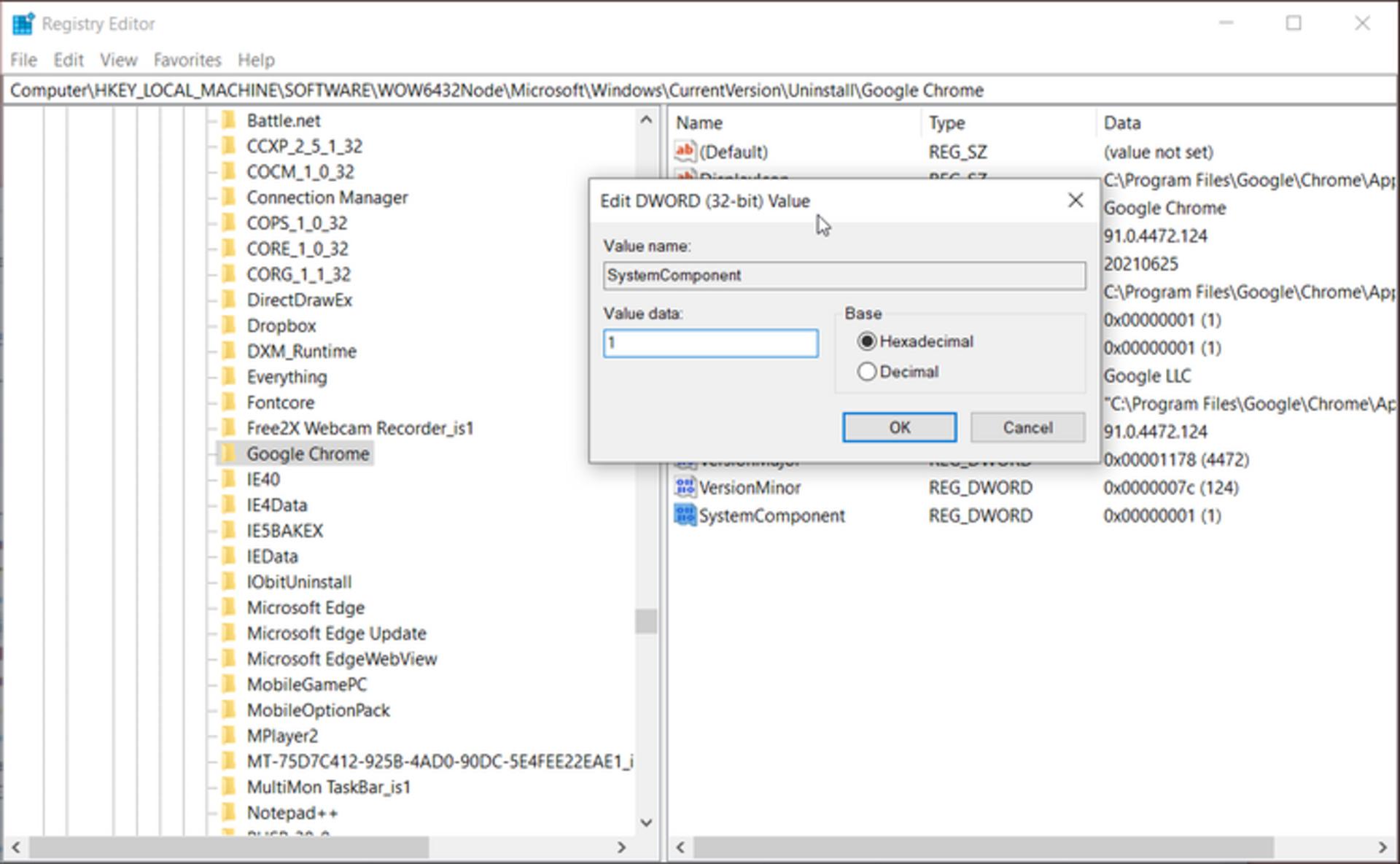This screenshot has height=864, width=1400.
Task: Click the '20210625' data value
Action: pyautogui.click(x=1140, y=264)
